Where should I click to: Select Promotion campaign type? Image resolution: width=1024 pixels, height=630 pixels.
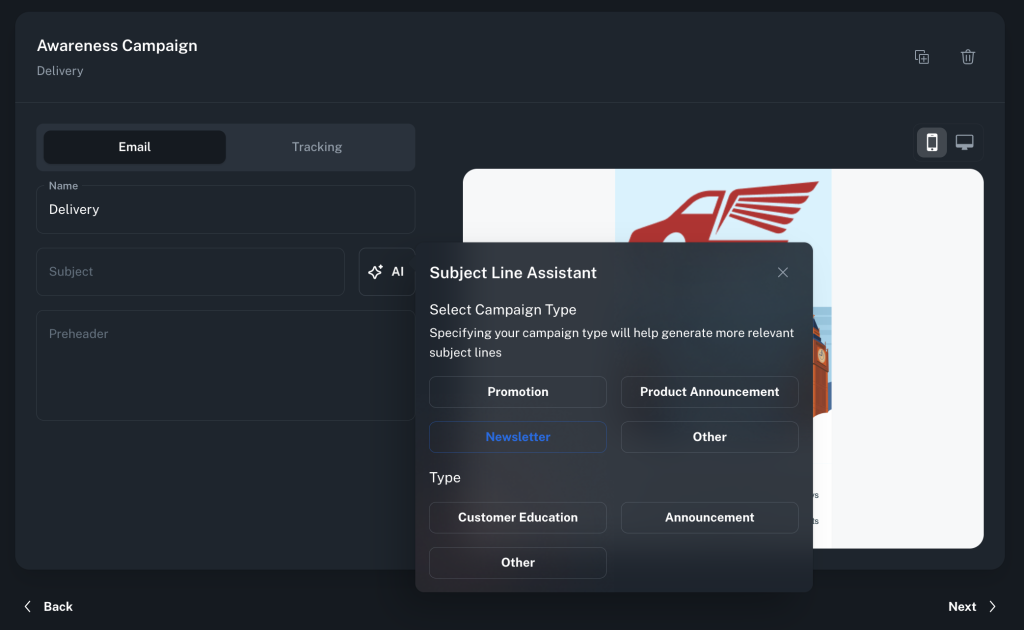(x=518, y=392)
